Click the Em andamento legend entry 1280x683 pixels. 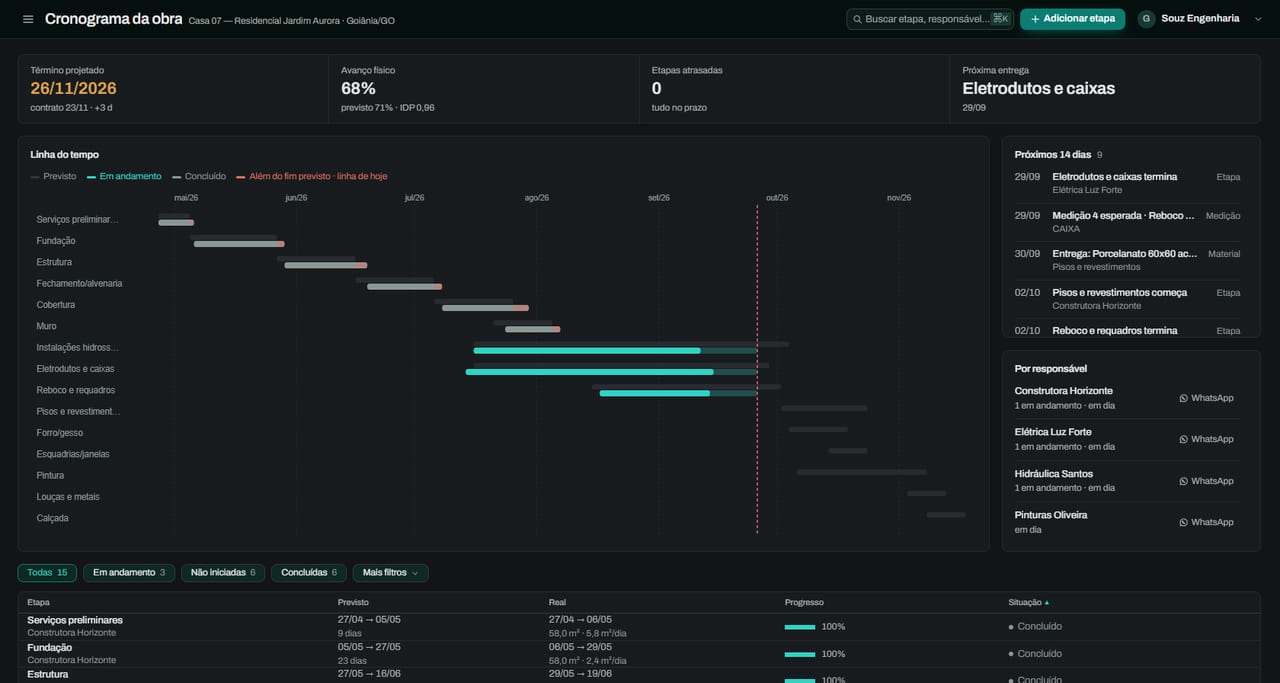pyautogui.click(x=124, y=176)
